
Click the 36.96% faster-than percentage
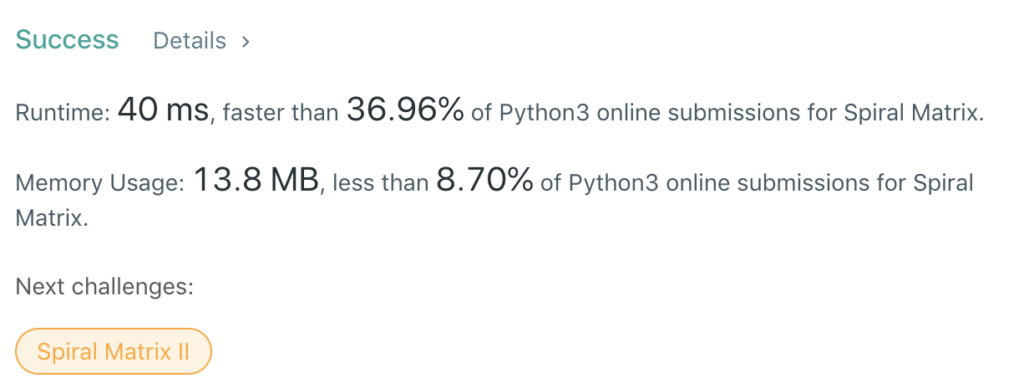[x=405, y=110]
